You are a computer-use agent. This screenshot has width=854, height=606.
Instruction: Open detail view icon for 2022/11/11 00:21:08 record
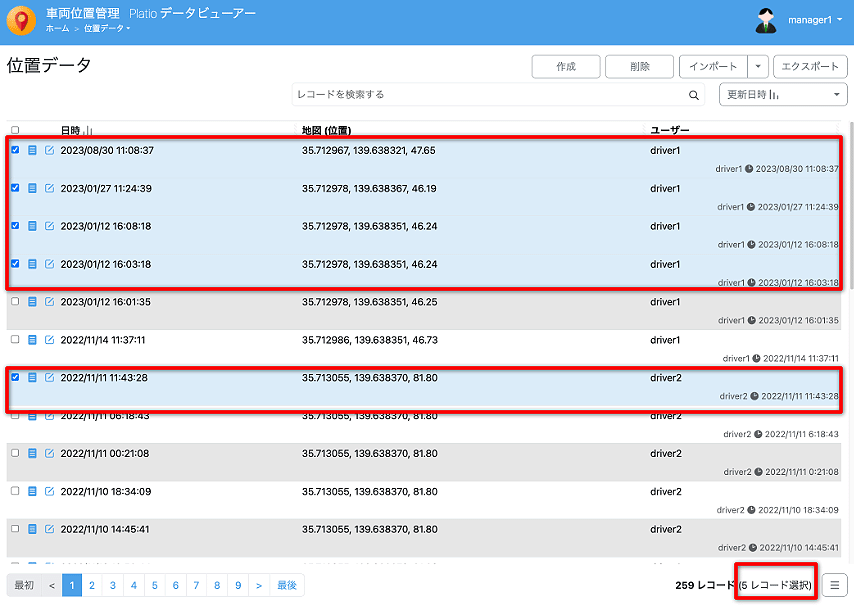(32, 454)
